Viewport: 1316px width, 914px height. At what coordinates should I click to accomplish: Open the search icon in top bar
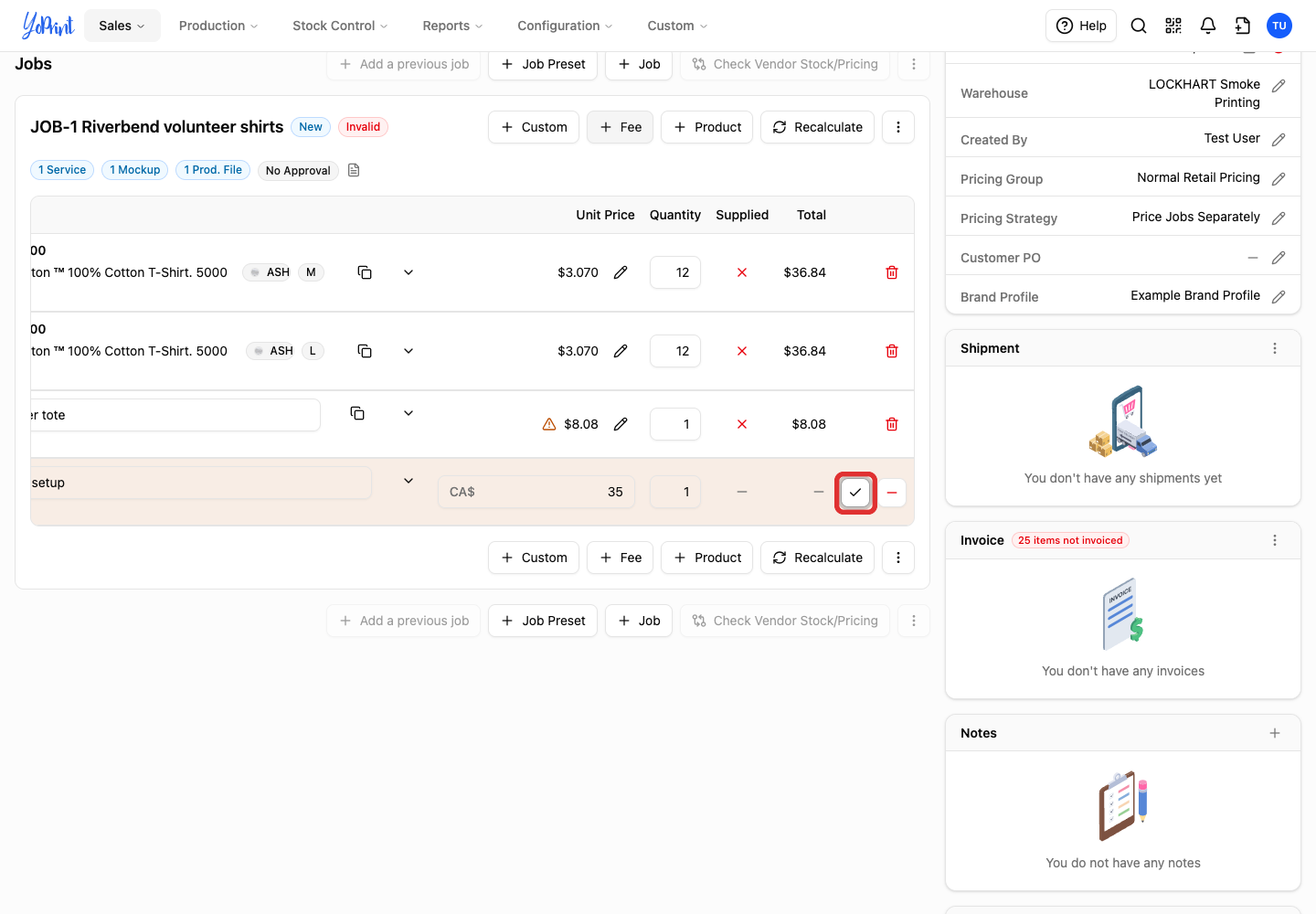click(x=1139, y=26)
